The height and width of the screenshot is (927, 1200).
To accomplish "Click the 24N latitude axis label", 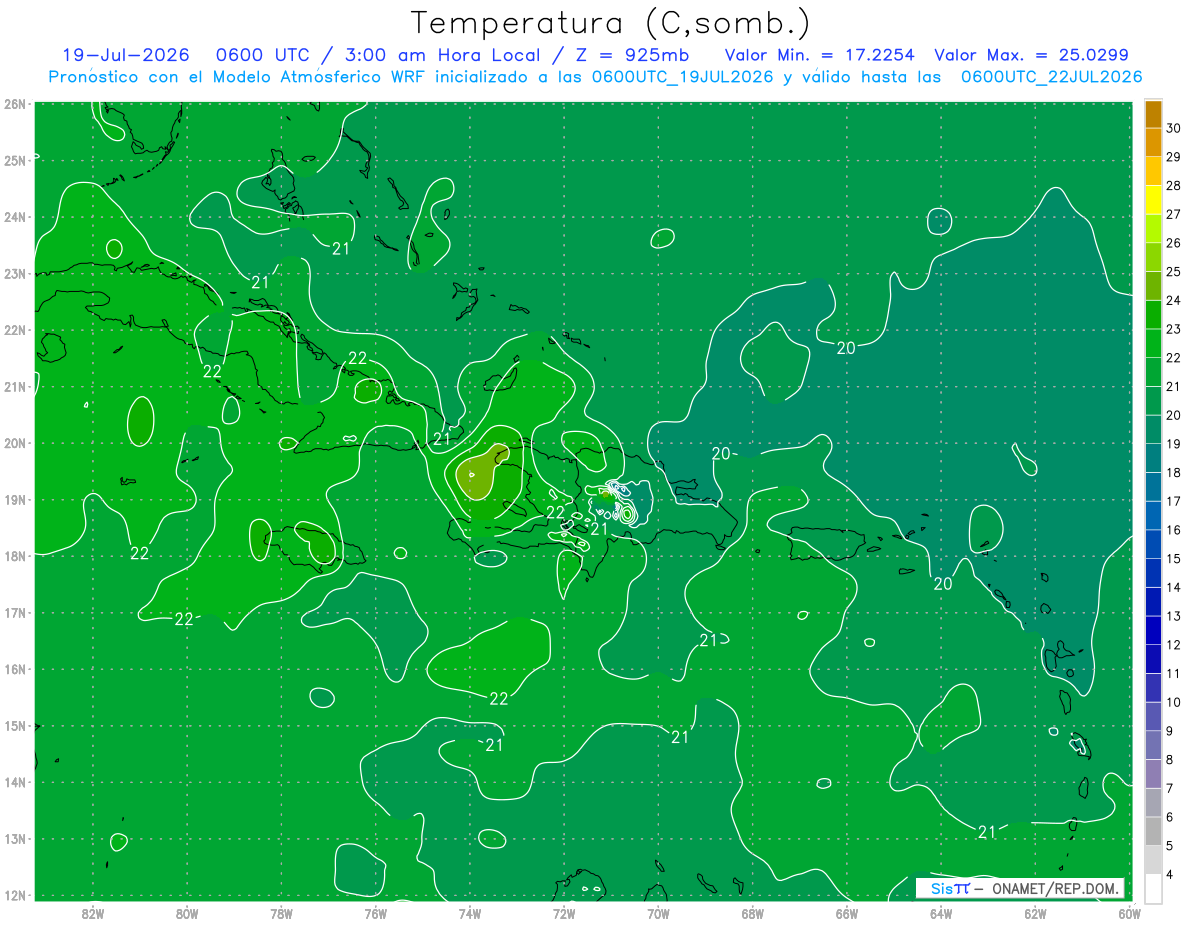I will [15, 217].
